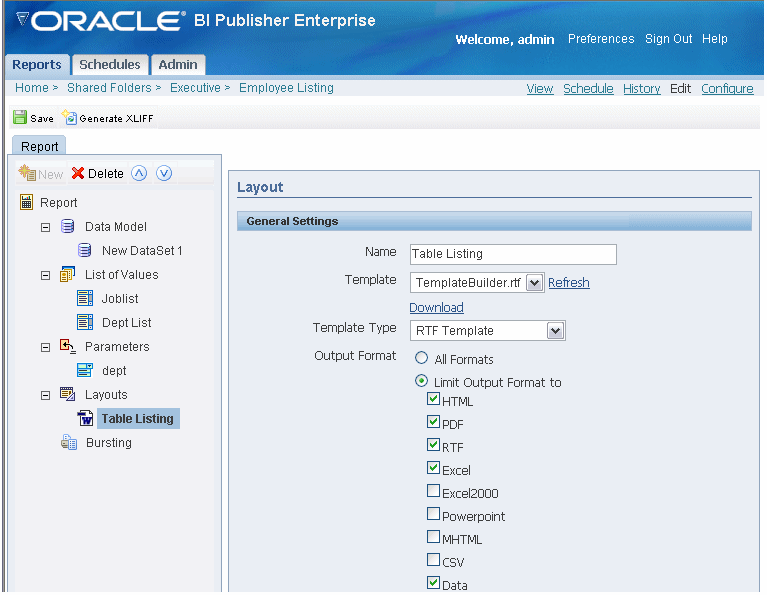Click the Table Listing Word template icon
767x595 pixels.
(85, 418)
